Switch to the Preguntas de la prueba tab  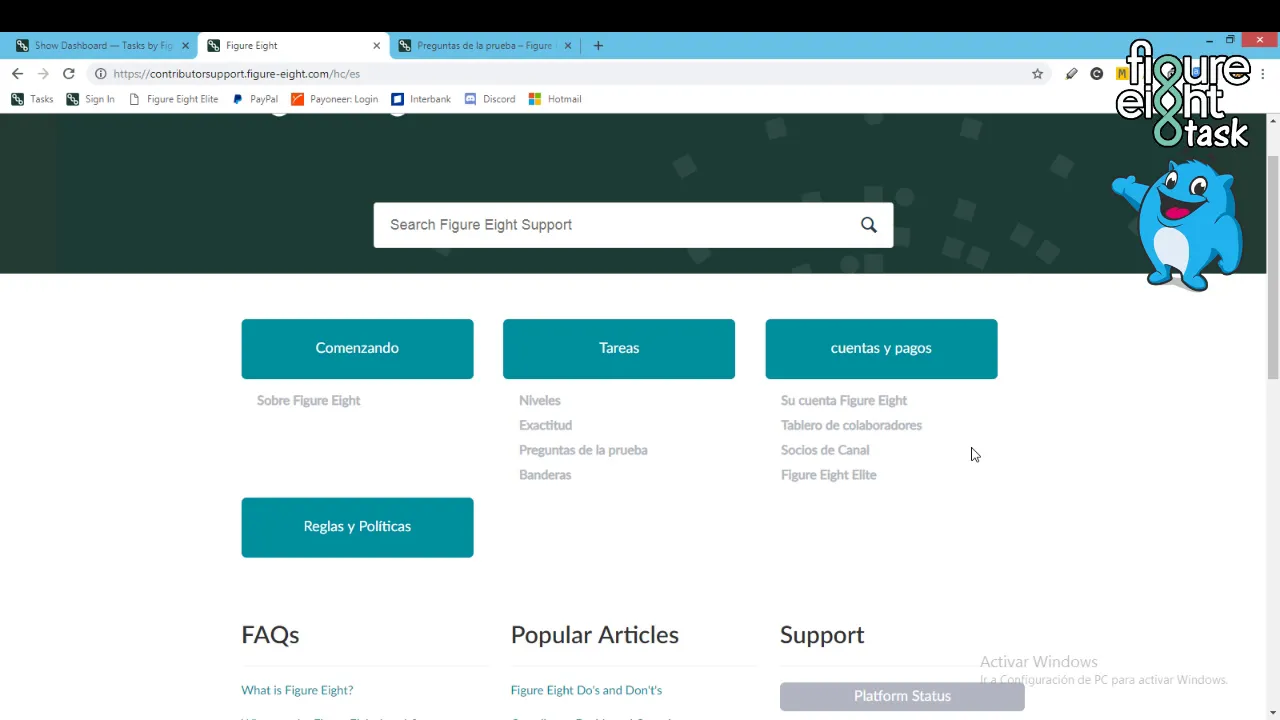tap(484, 46)
